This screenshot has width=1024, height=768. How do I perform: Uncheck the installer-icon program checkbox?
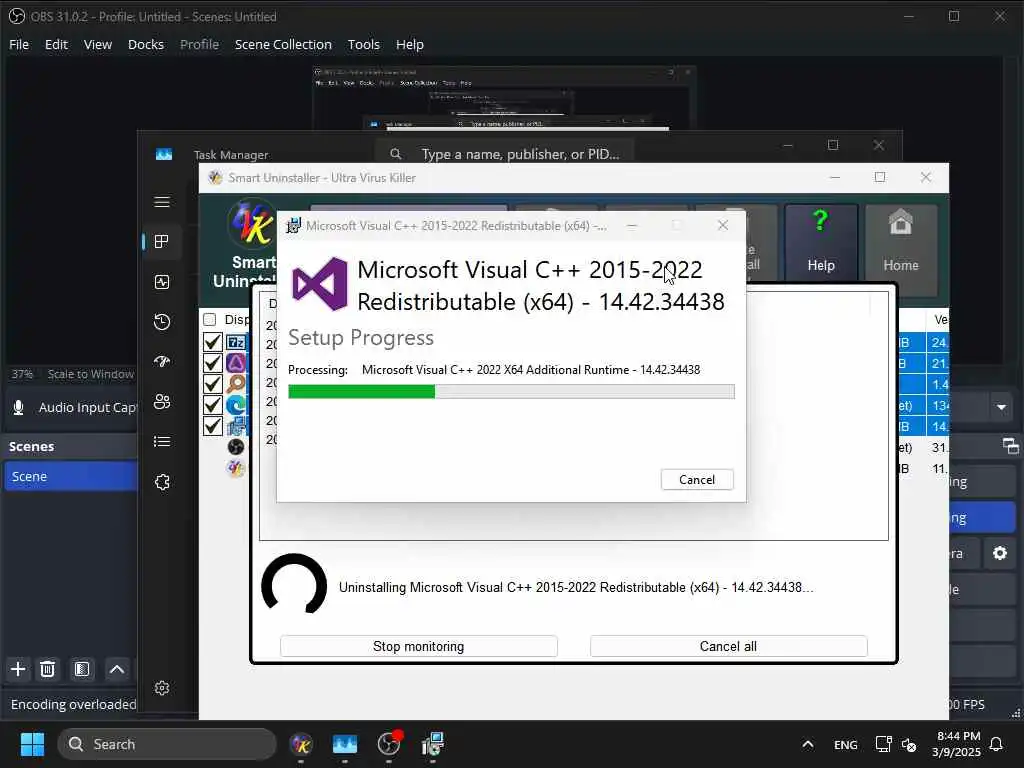point(212,426)
